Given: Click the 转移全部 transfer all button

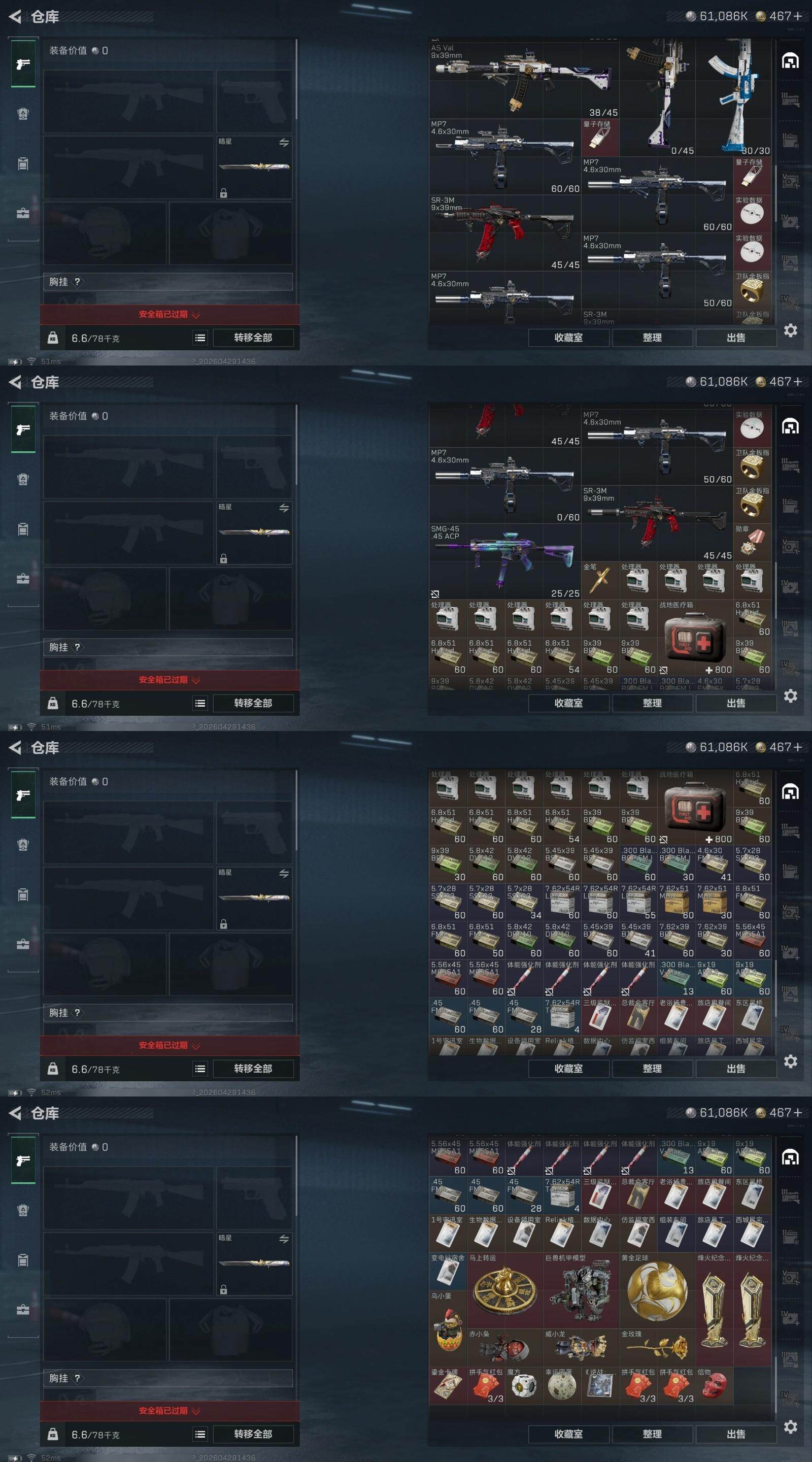Looking at the screenshot, I should pos(253,338).
